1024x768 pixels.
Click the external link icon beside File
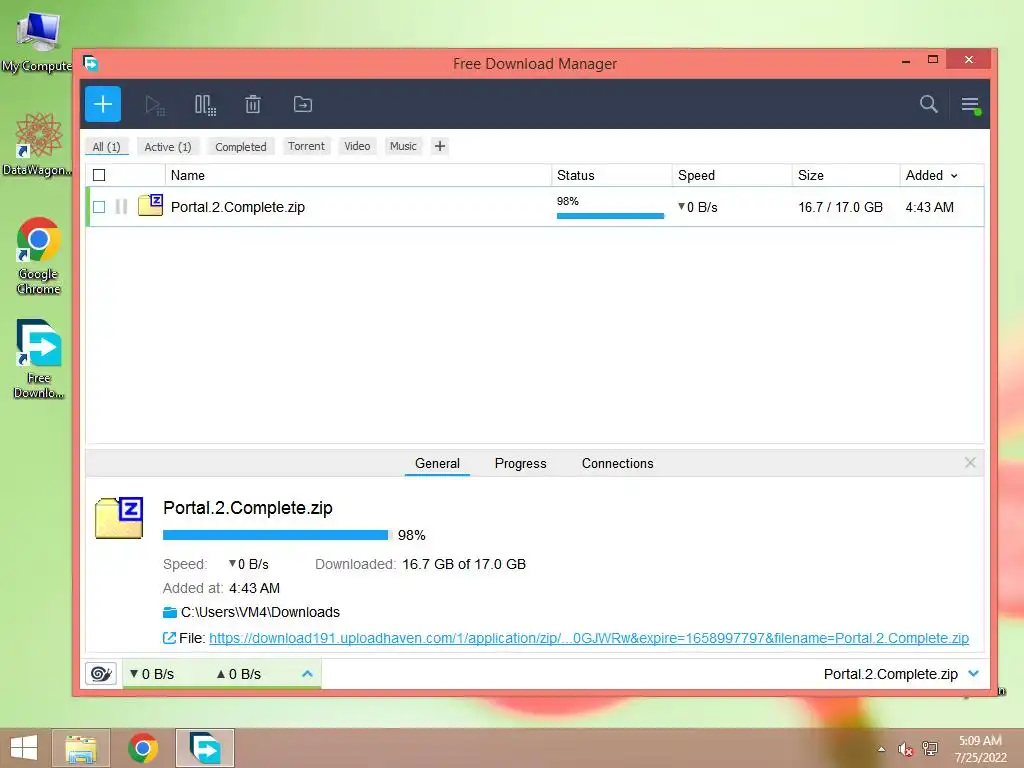coord(169,638)
